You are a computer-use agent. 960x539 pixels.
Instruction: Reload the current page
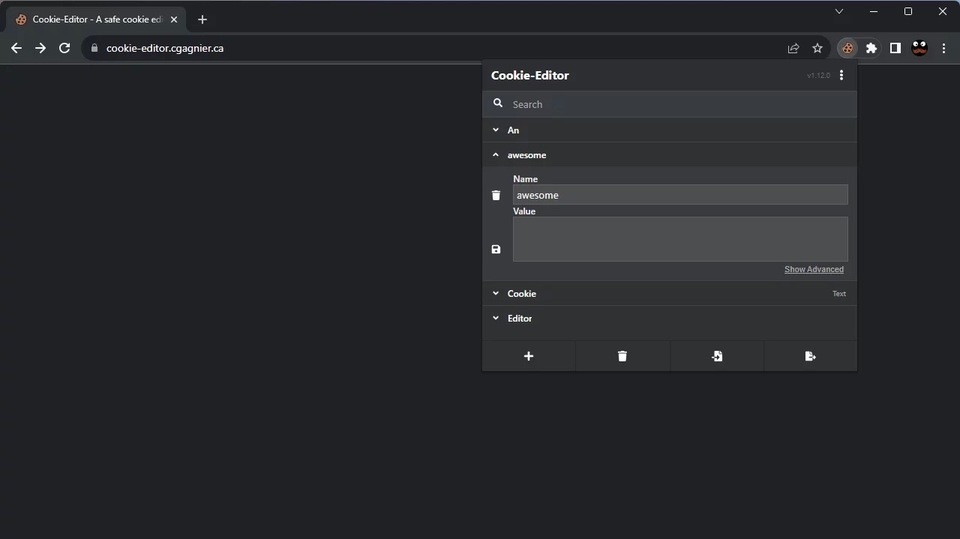pyautogui.click(x=64, y=48)
